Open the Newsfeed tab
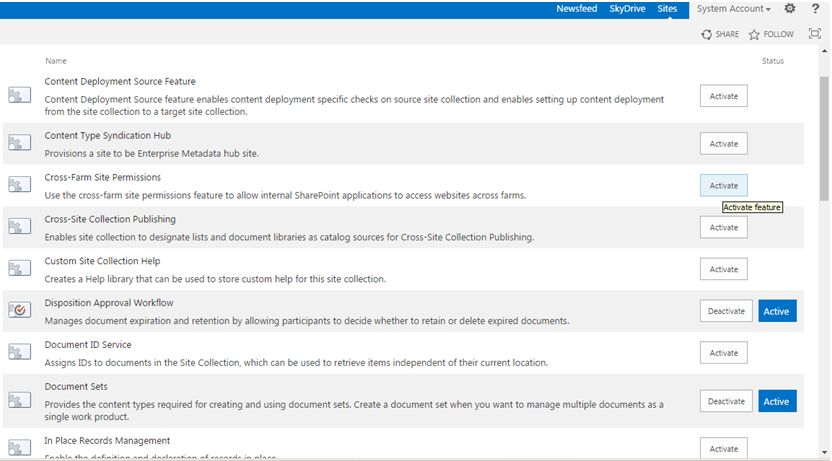The image size is (832, 461). tap(578, 9)
